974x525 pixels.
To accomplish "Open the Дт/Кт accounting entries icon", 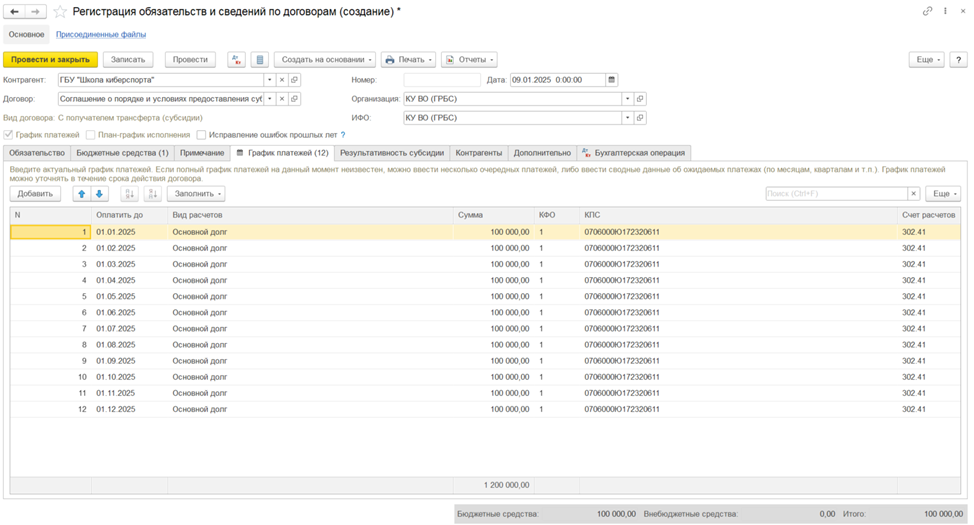I will 236,60.
